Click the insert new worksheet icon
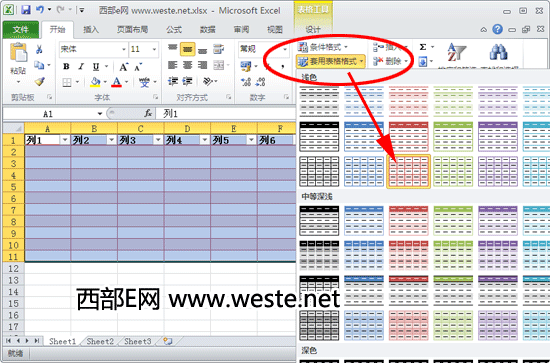 [168, 341]
